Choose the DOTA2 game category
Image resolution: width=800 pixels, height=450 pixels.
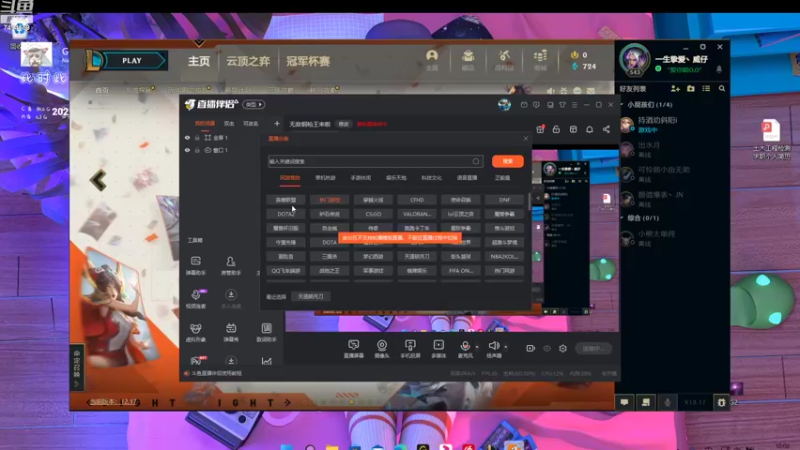pos(286,214)
